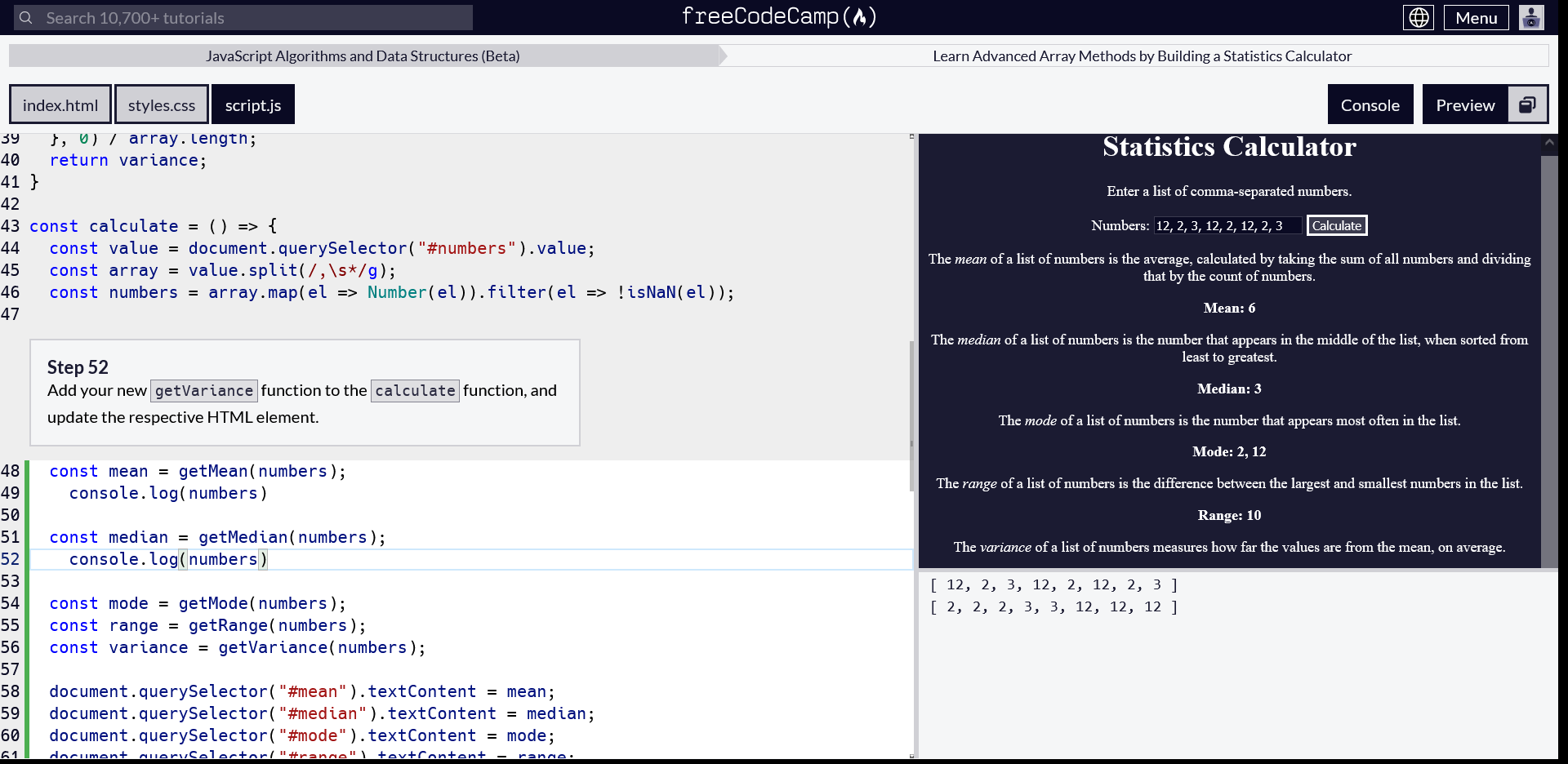Click the Median: 3 result
Image resolution: width=1568 pixels, height=764 pixels.
coord(1229,389)
